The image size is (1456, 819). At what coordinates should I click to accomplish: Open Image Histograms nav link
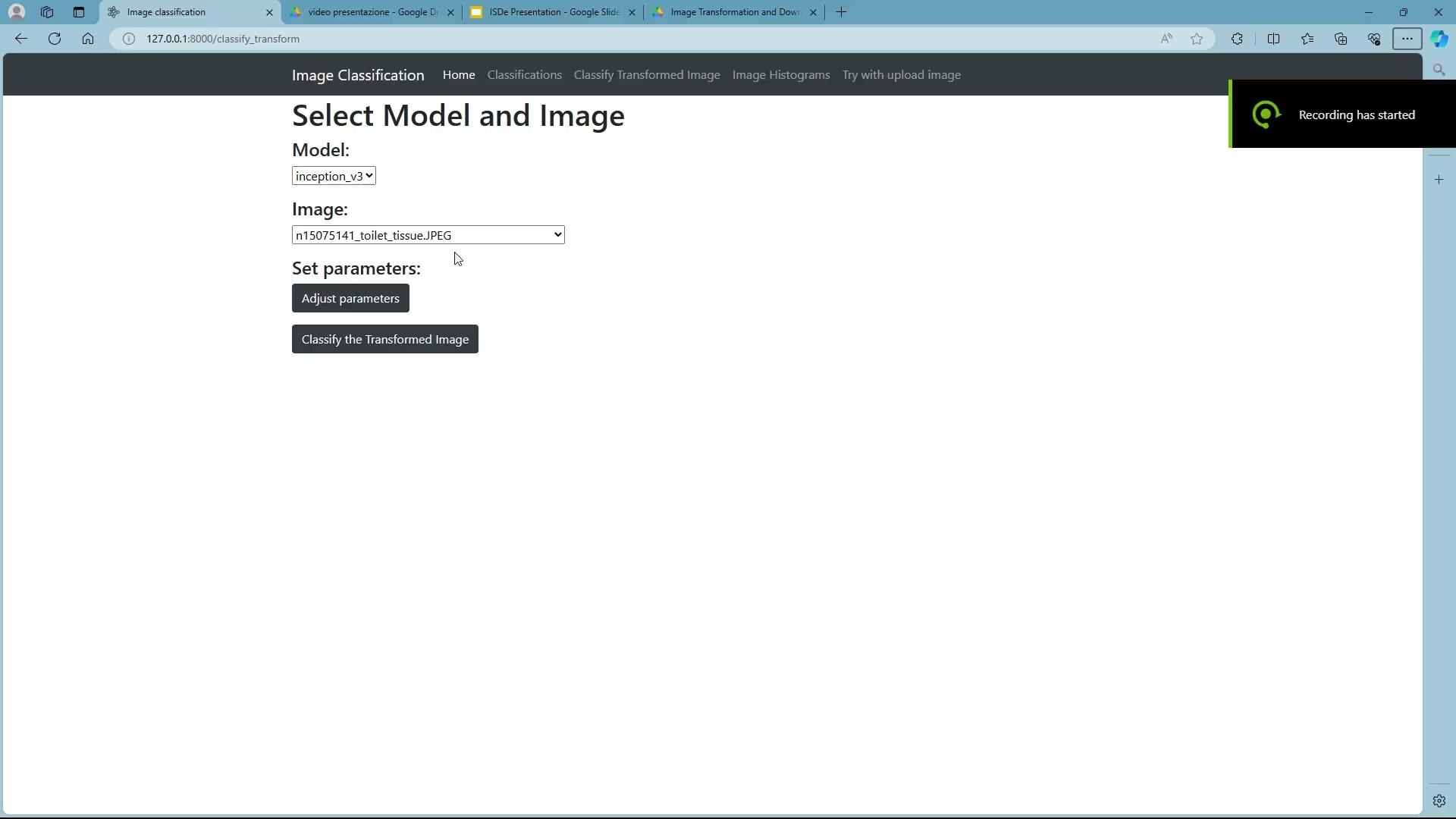coord(781,75)
